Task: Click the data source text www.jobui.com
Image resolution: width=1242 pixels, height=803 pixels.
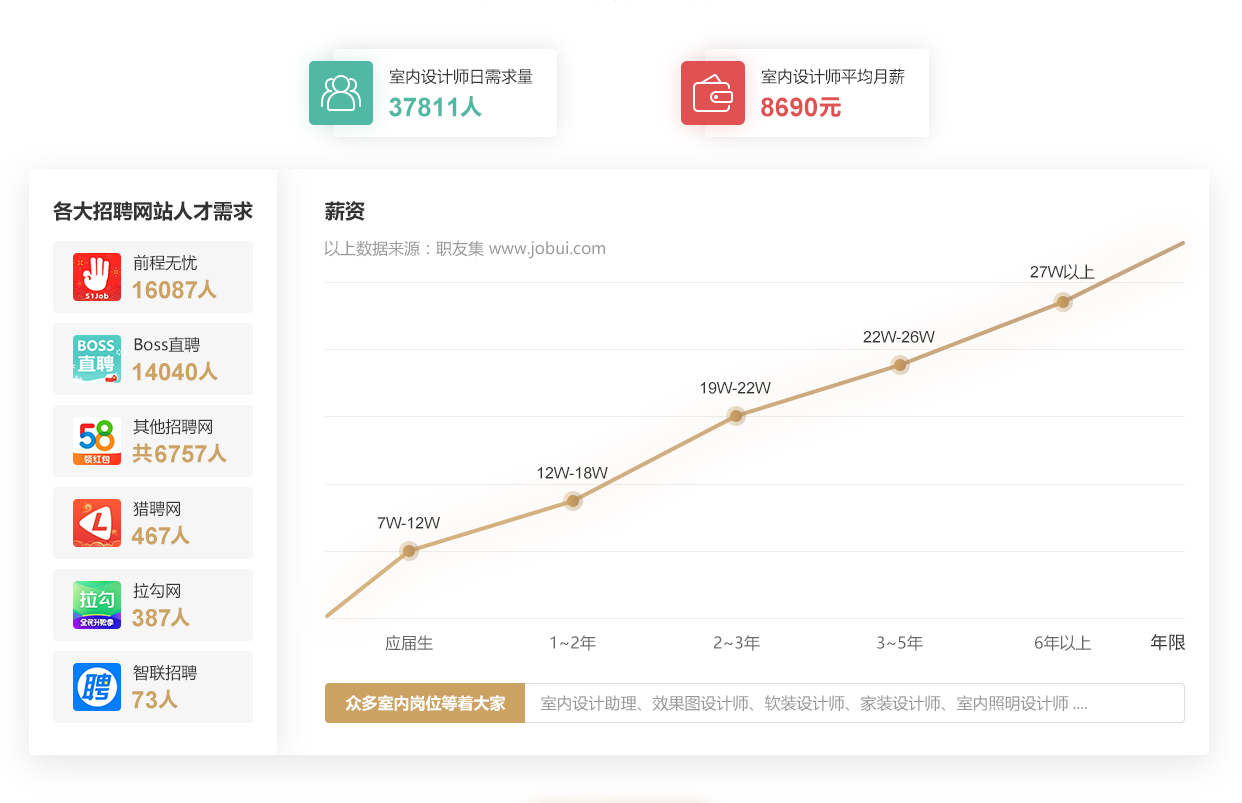Action: [x=547, y=248]
